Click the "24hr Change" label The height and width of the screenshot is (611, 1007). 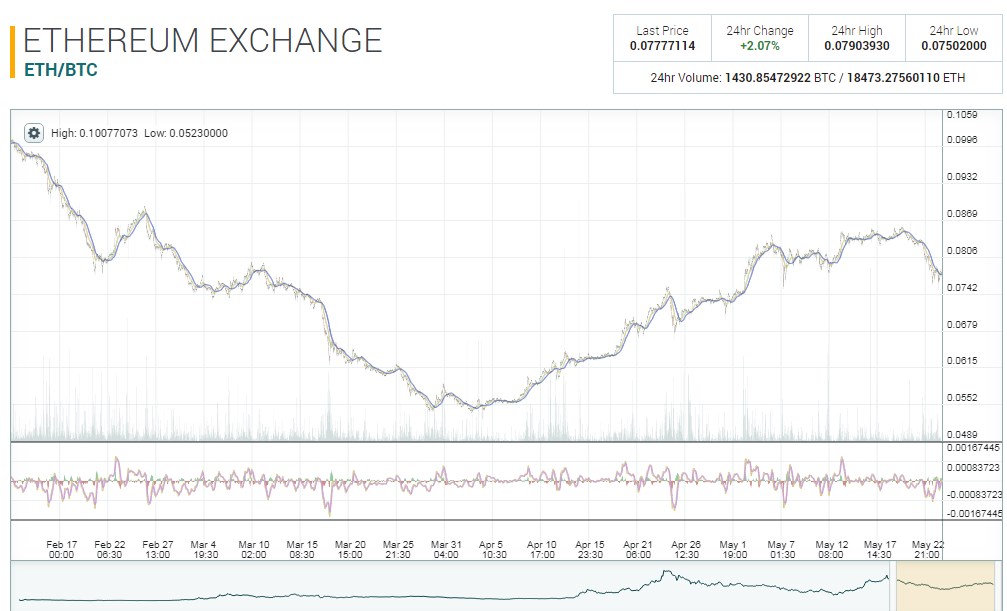pos(760,30)
